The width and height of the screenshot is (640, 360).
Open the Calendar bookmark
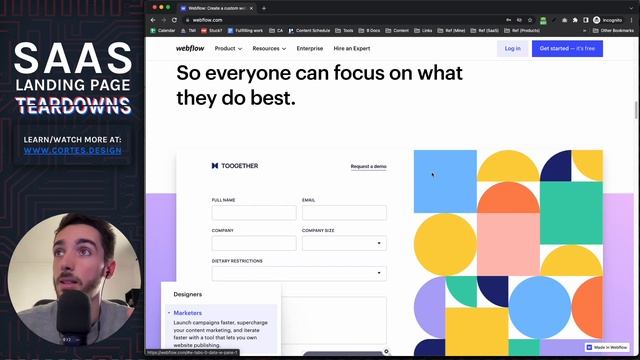(163, 31)
